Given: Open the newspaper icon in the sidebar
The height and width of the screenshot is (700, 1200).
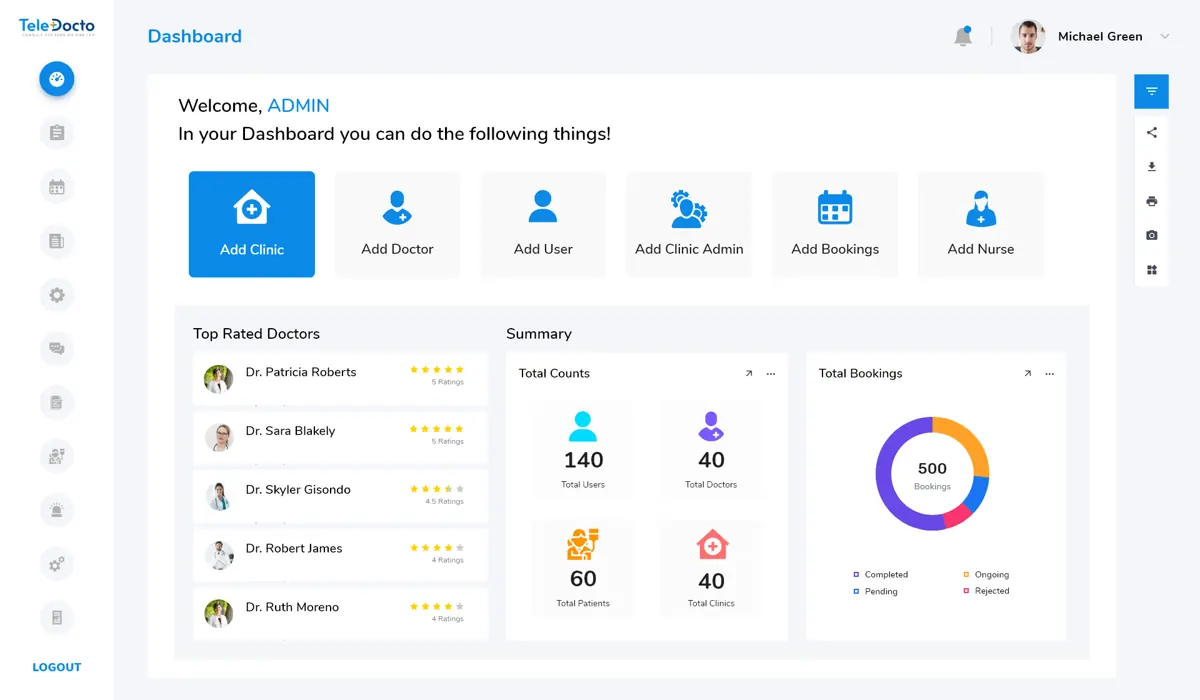Looking at the screenshot, I should 57,241.
